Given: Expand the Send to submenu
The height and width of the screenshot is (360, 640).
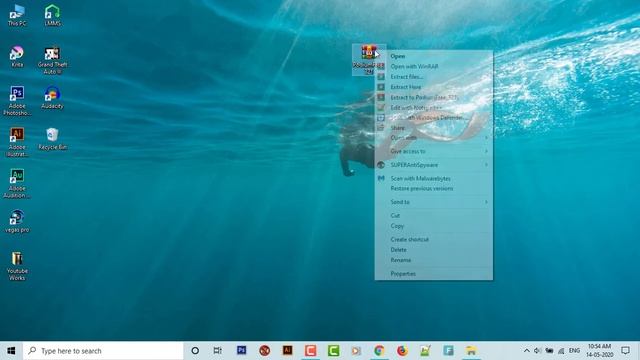Looking at the screenshot, I should pos(434,202).
